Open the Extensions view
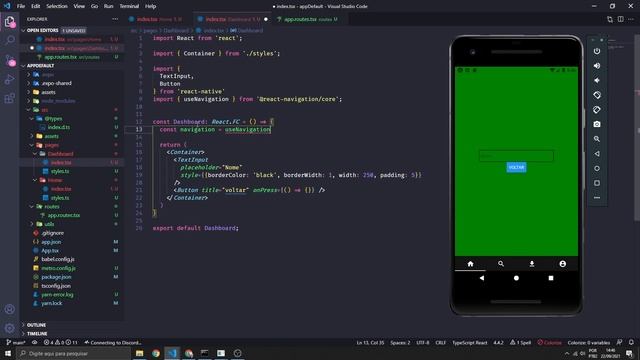Screen dimensions: 640x360 [9, 98]
